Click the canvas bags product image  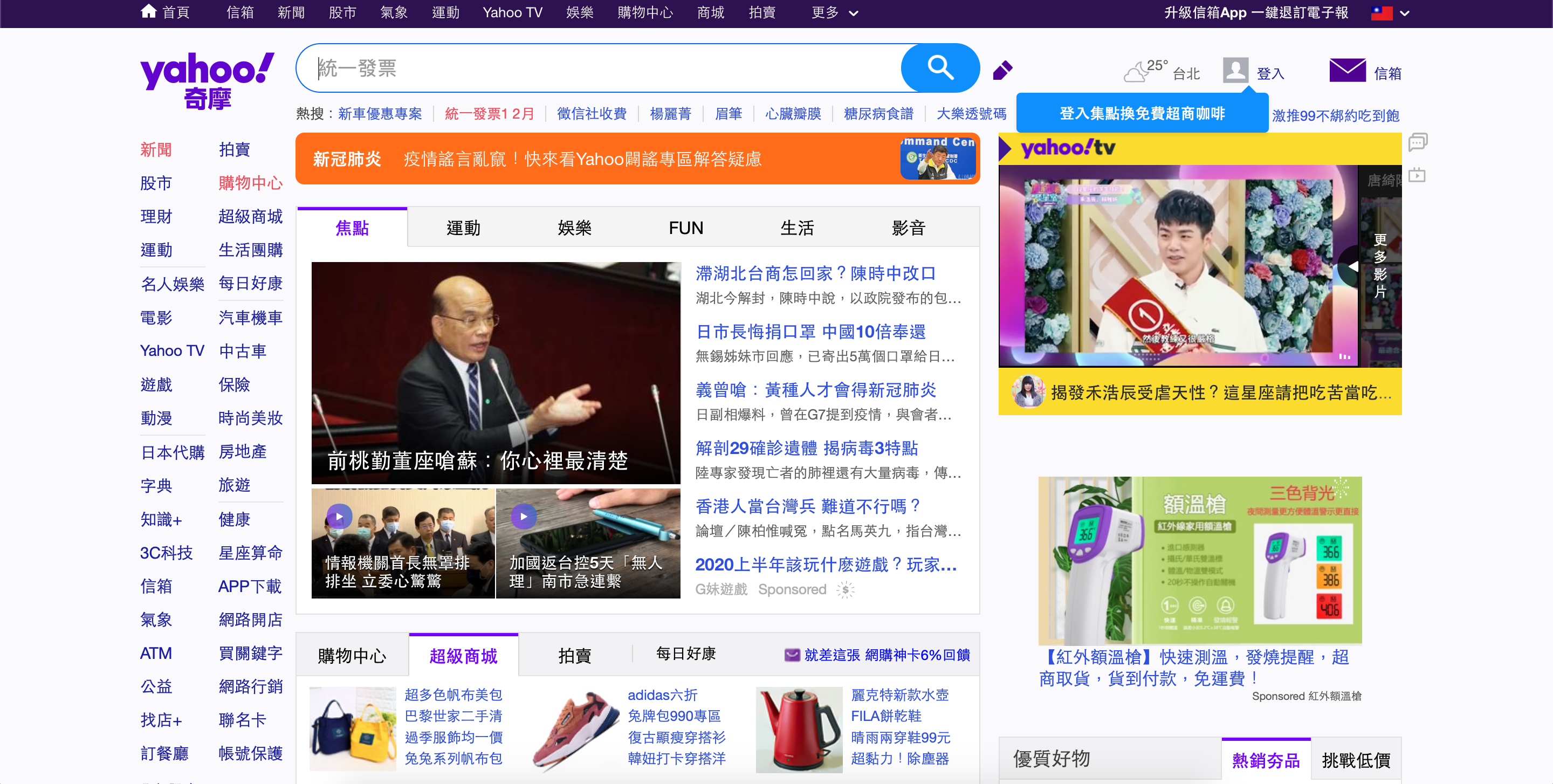353,730
